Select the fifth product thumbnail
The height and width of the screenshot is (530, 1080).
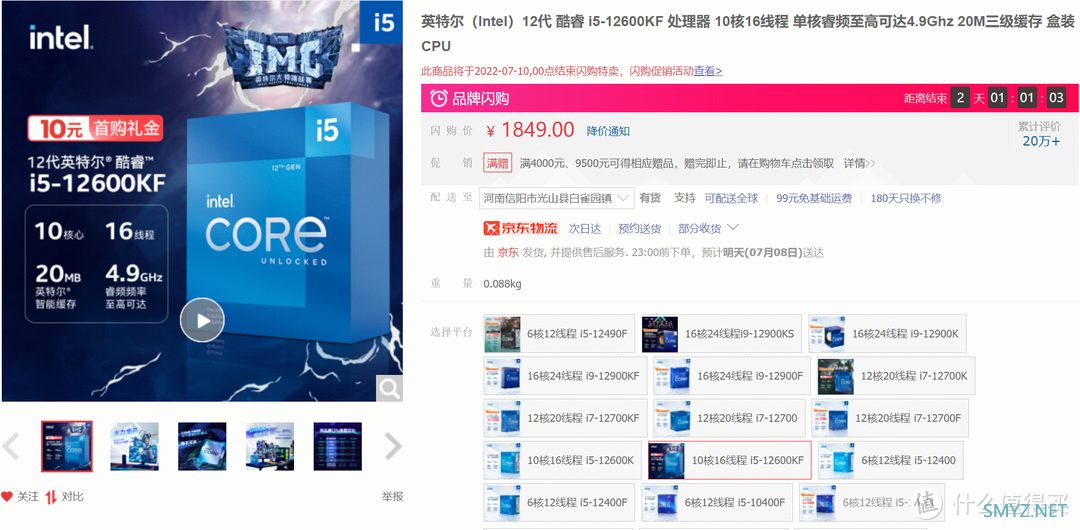coord(338,447)
